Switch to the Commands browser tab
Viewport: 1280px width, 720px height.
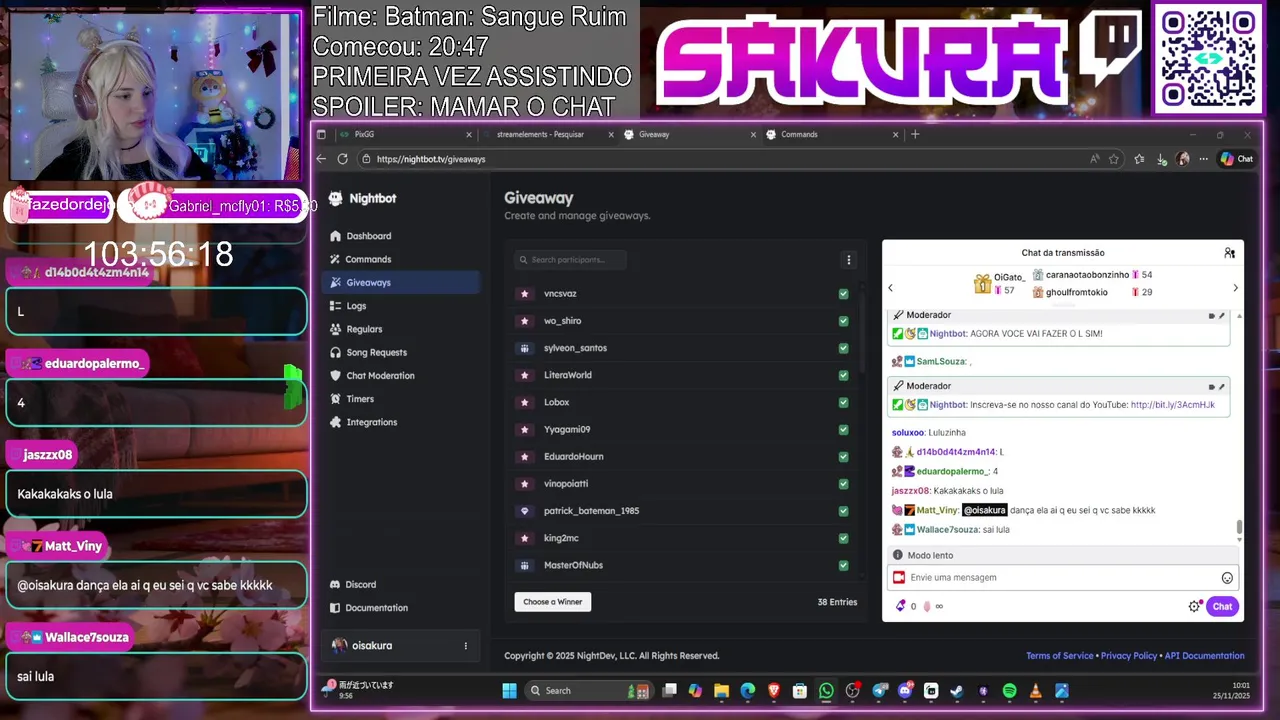coord(832,134)
